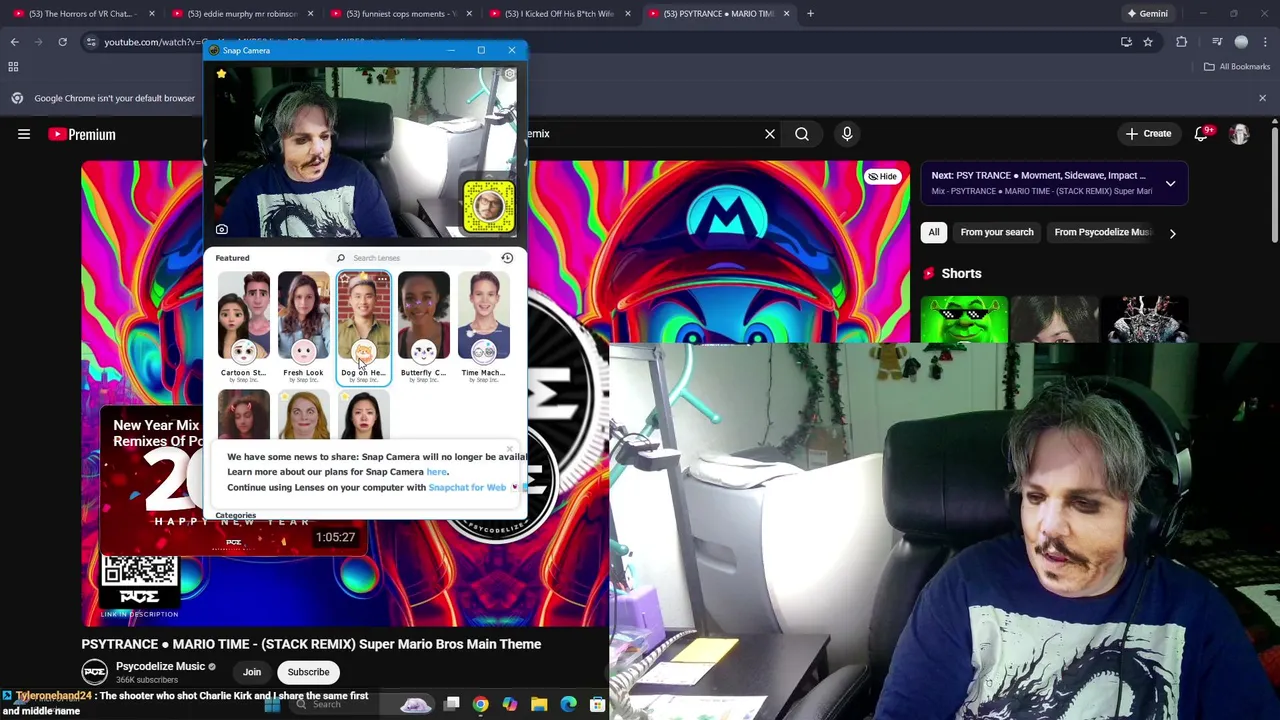Viewport: 1280px width, 720px height.
Task: Open Chrome profile avatar
Action: click(1241, 42)
